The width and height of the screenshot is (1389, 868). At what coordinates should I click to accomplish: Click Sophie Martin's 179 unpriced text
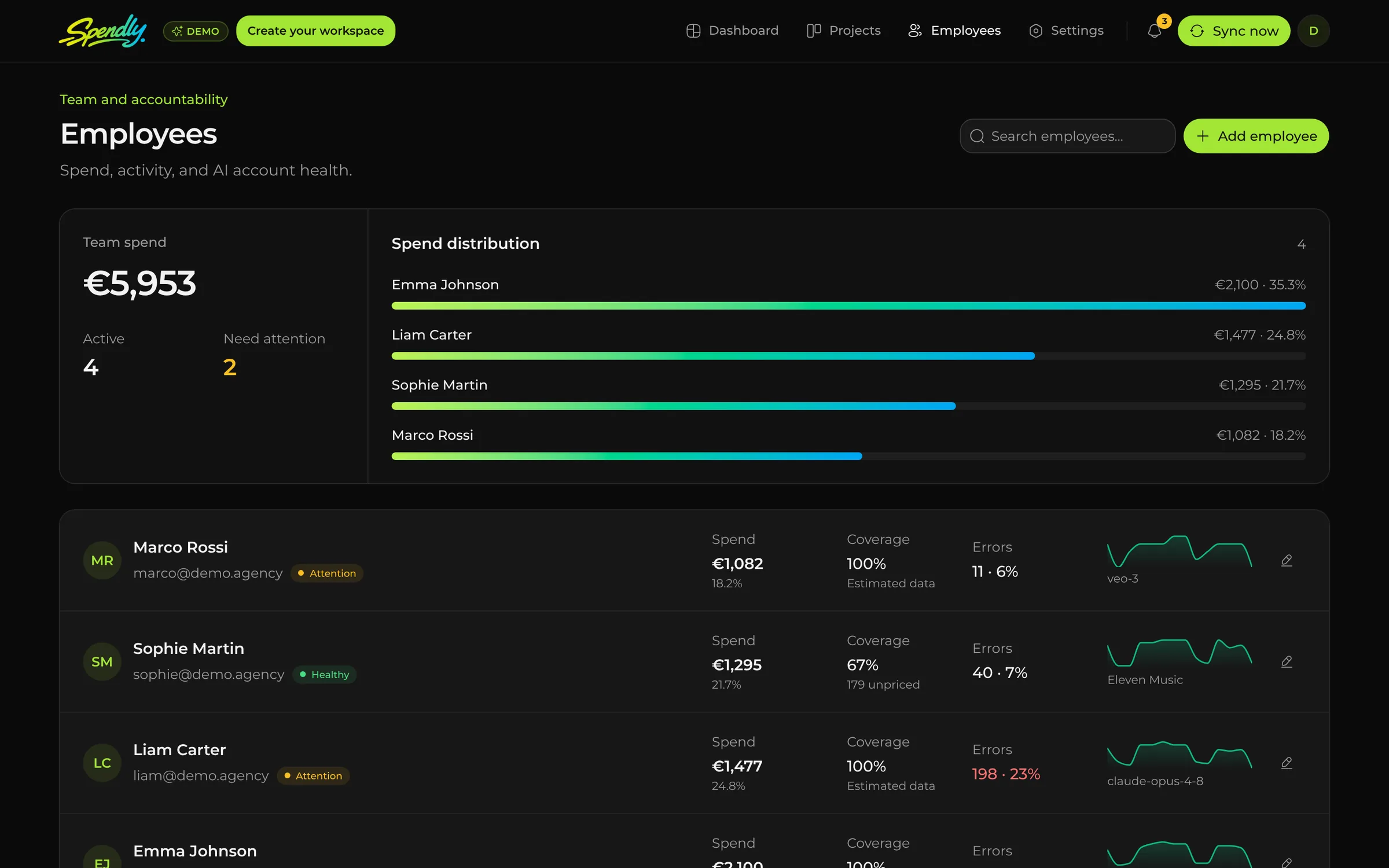(x=883, y=685)
